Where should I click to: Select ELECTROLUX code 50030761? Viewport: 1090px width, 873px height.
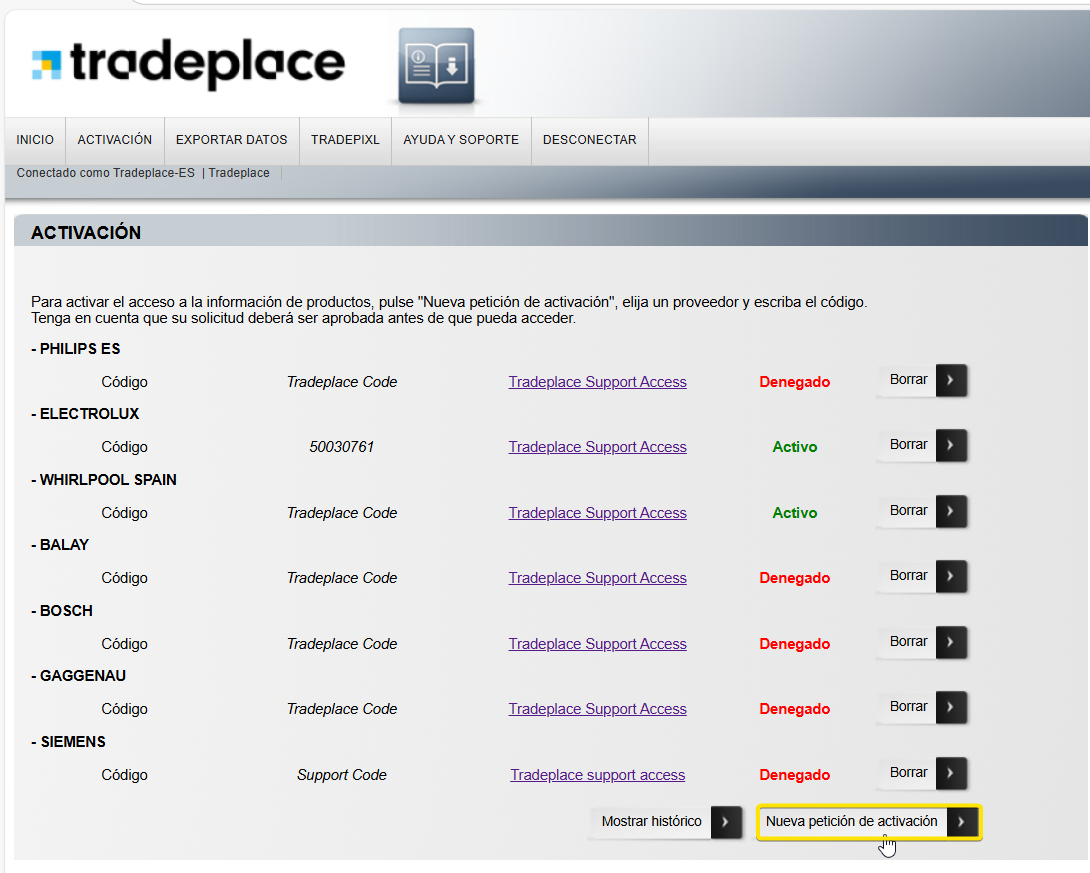[x=341, y=447]
